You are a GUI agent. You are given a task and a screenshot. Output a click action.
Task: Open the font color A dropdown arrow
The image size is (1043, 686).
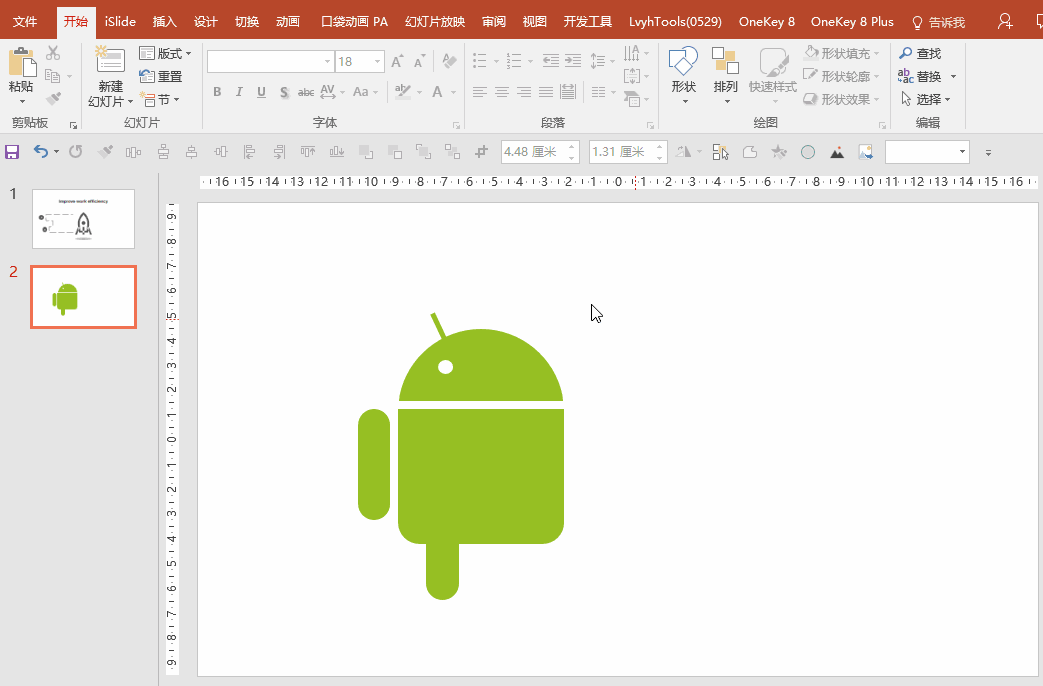coord(454,92)
